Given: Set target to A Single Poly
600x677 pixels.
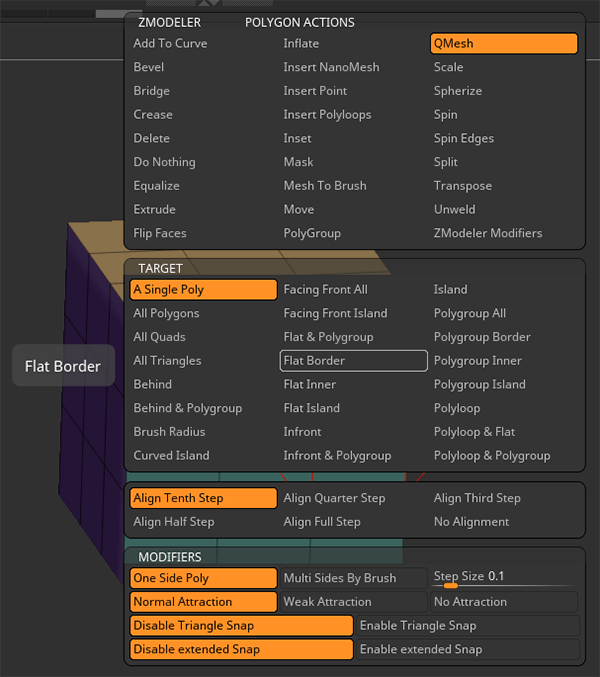Looking at the screenshot, I should click(203, 290).
